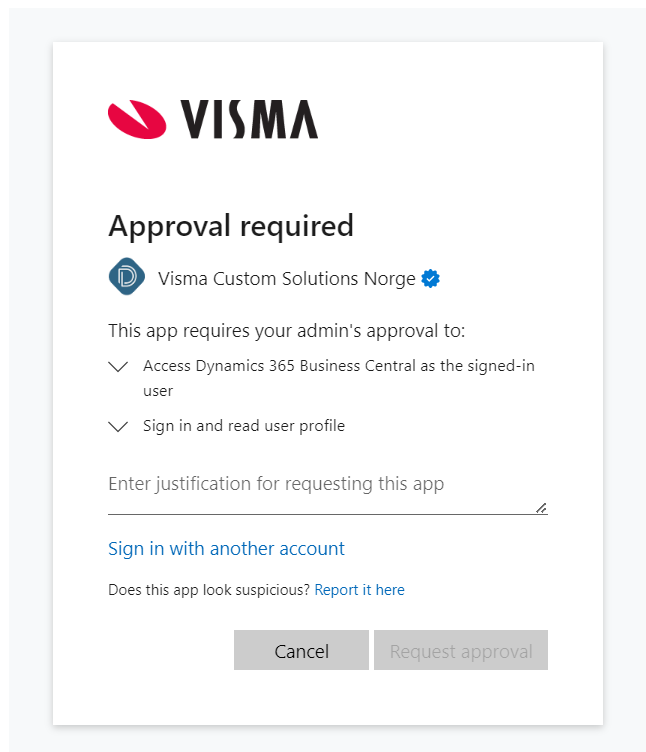646x752 pixels.
Task: Expand the Sign in and read profile chevron
Action: tap(118, 427)
